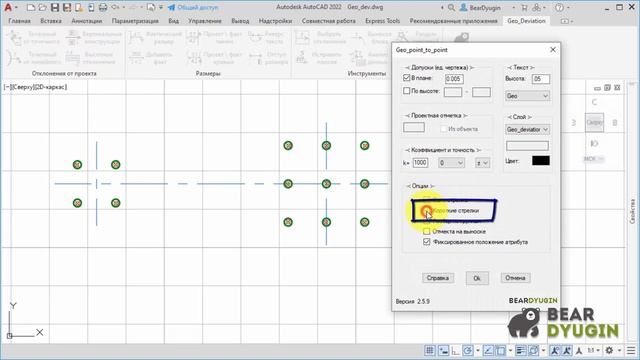Open the AutoCAD application menu (A logo)
Screen dimensions: 640x360
[x=8, y=7]
